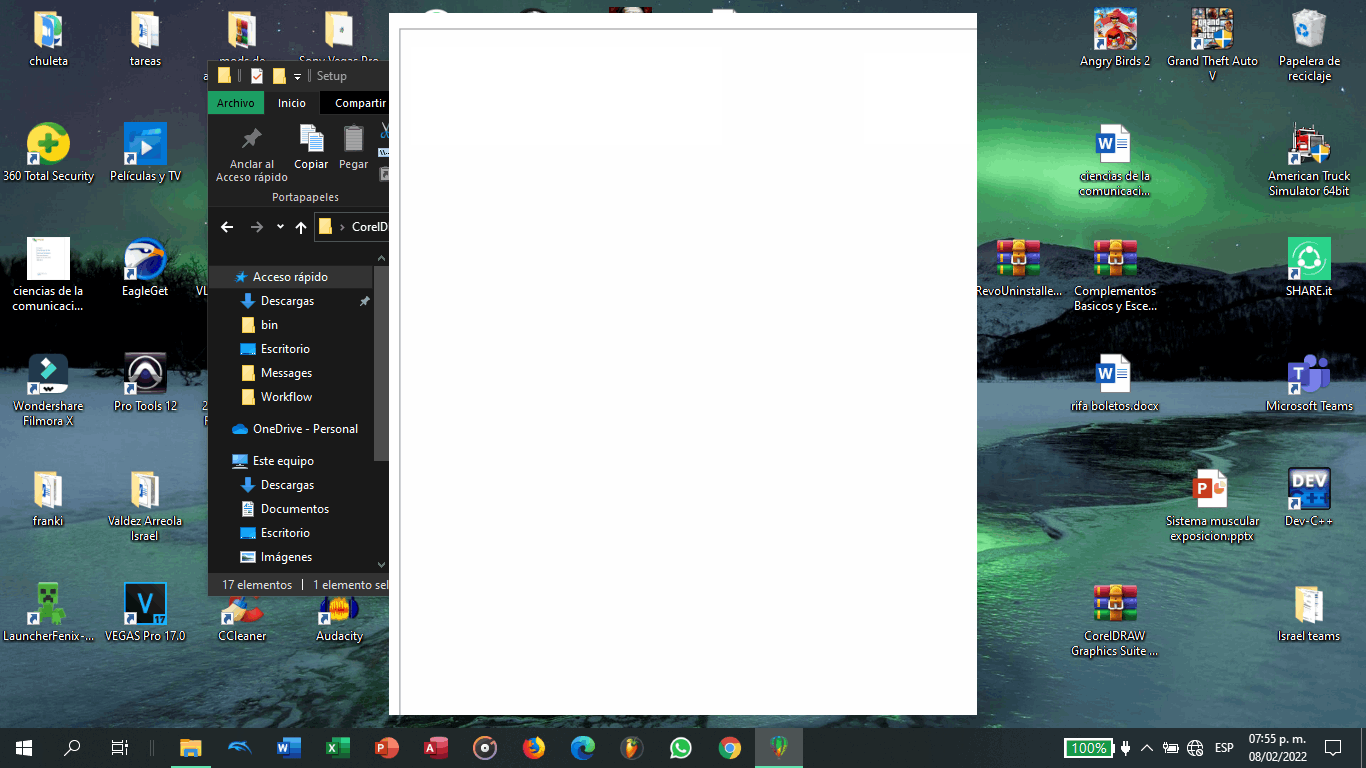This screenshot has height=768, width=1366.
Task: Go back in File Explorer navigation
Action: coord(227,227)
